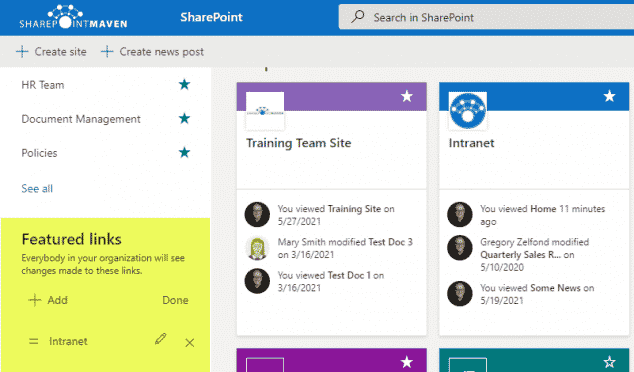Toggle the follow star on the Intranet card
This screenshot has width=634, height=372.
(x=609, y=96)
